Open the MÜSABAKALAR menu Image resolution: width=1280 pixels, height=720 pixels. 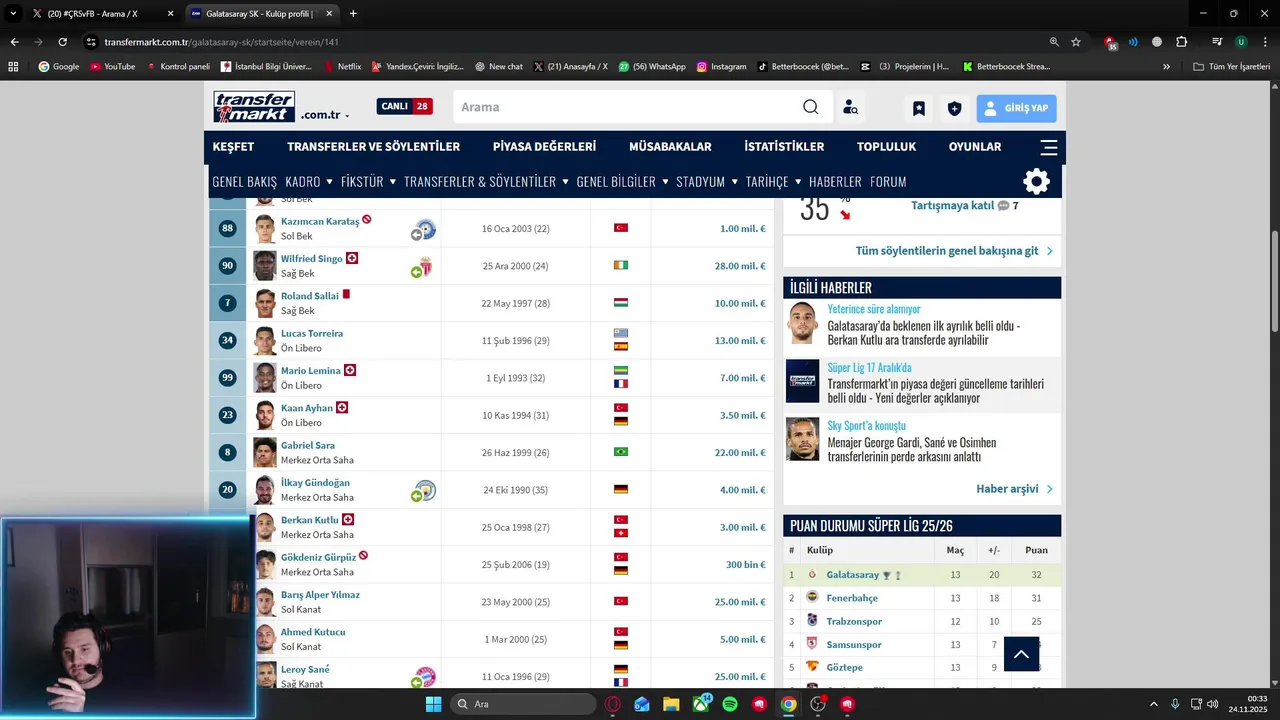coord(670,147)
